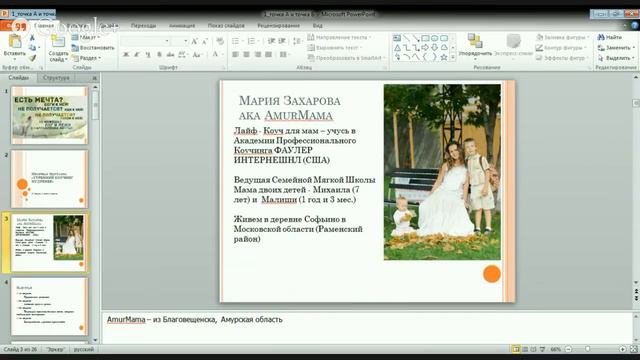Switch to Normal view in status bar
Image resolution: width=640 pixels, height=360 pixels.
[516, 349]
